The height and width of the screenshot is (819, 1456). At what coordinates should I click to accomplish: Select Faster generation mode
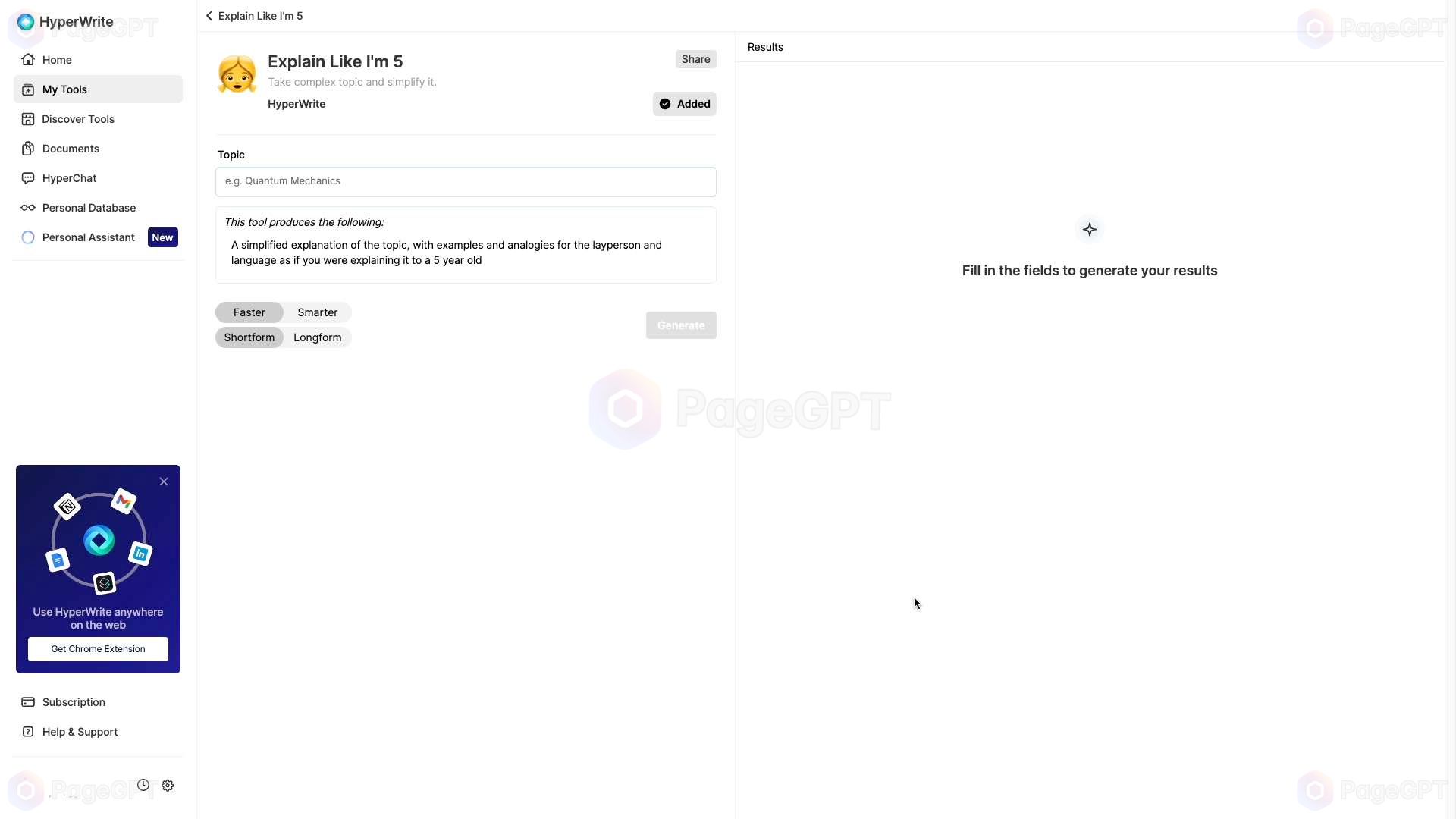[249, 312]
